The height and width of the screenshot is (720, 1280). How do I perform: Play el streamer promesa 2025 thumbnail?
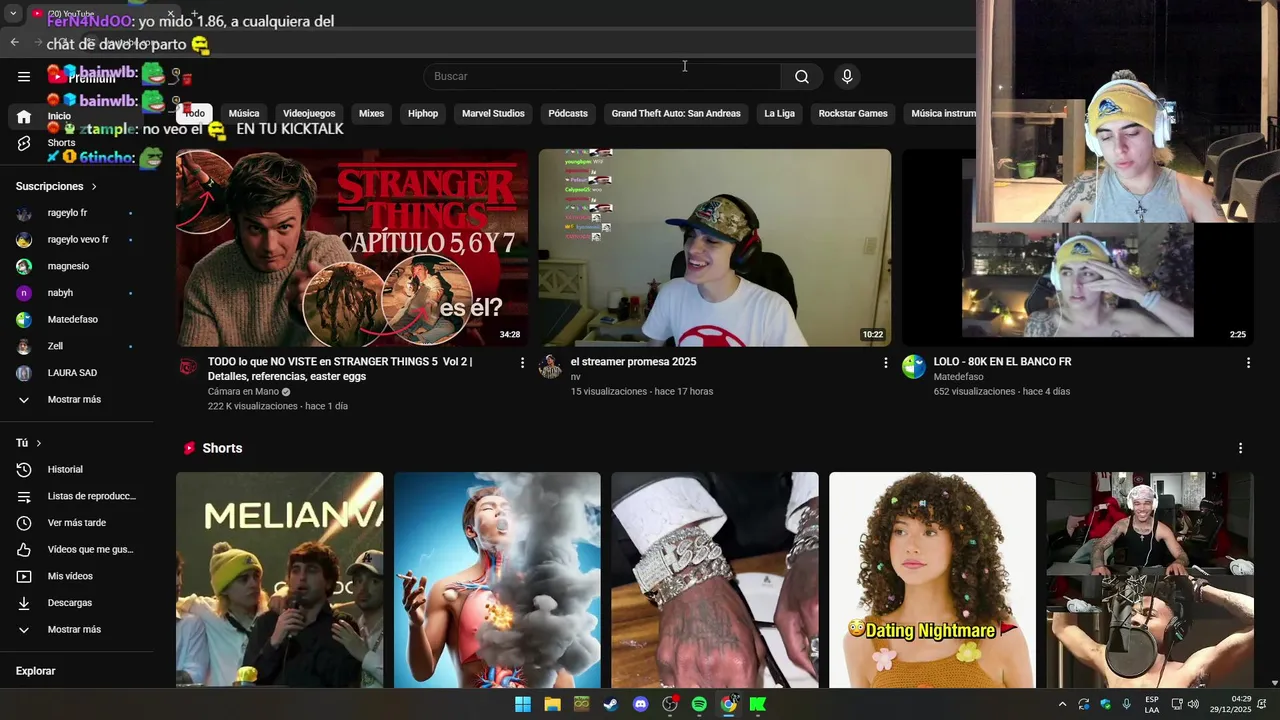(715, 248)
